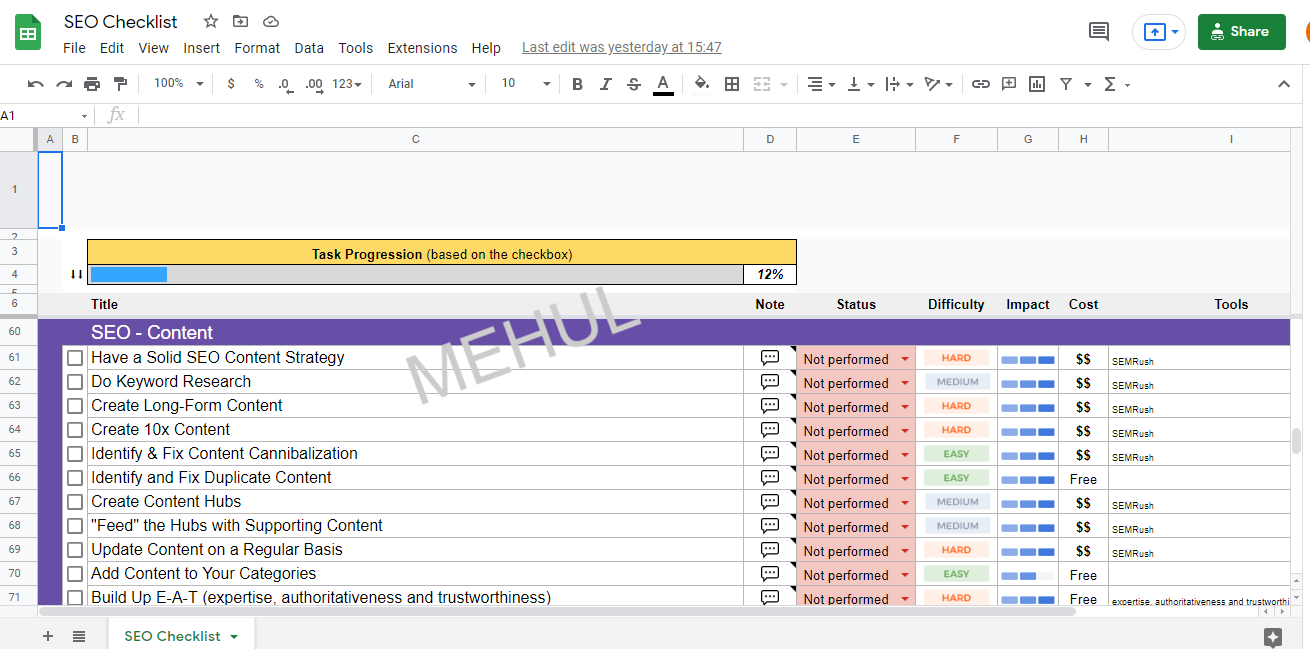
Task: Select the Paint format tool
Action: [x=120, y=84]
